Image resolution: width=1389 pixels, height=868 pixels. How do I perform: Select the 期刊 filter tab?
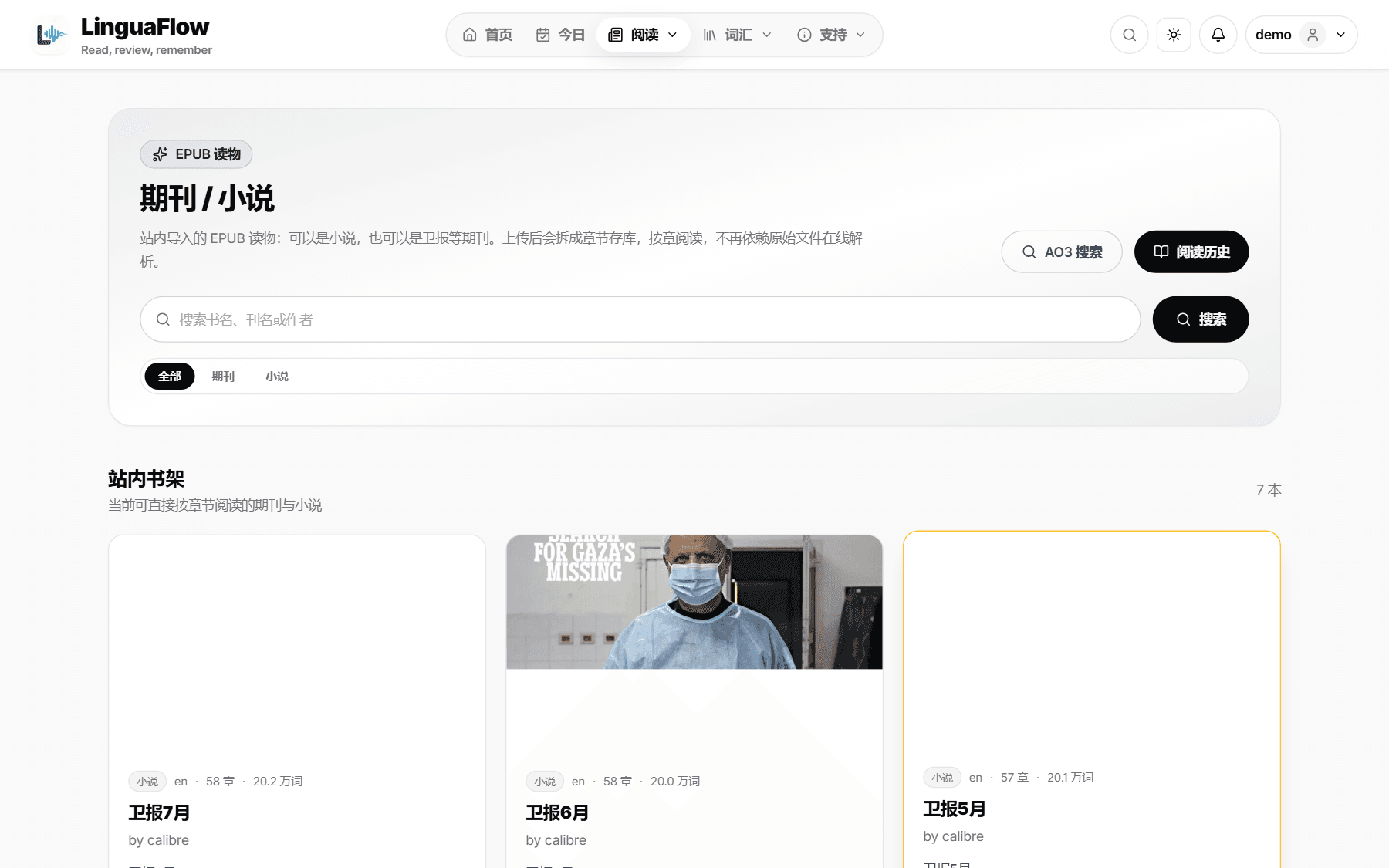223,377
